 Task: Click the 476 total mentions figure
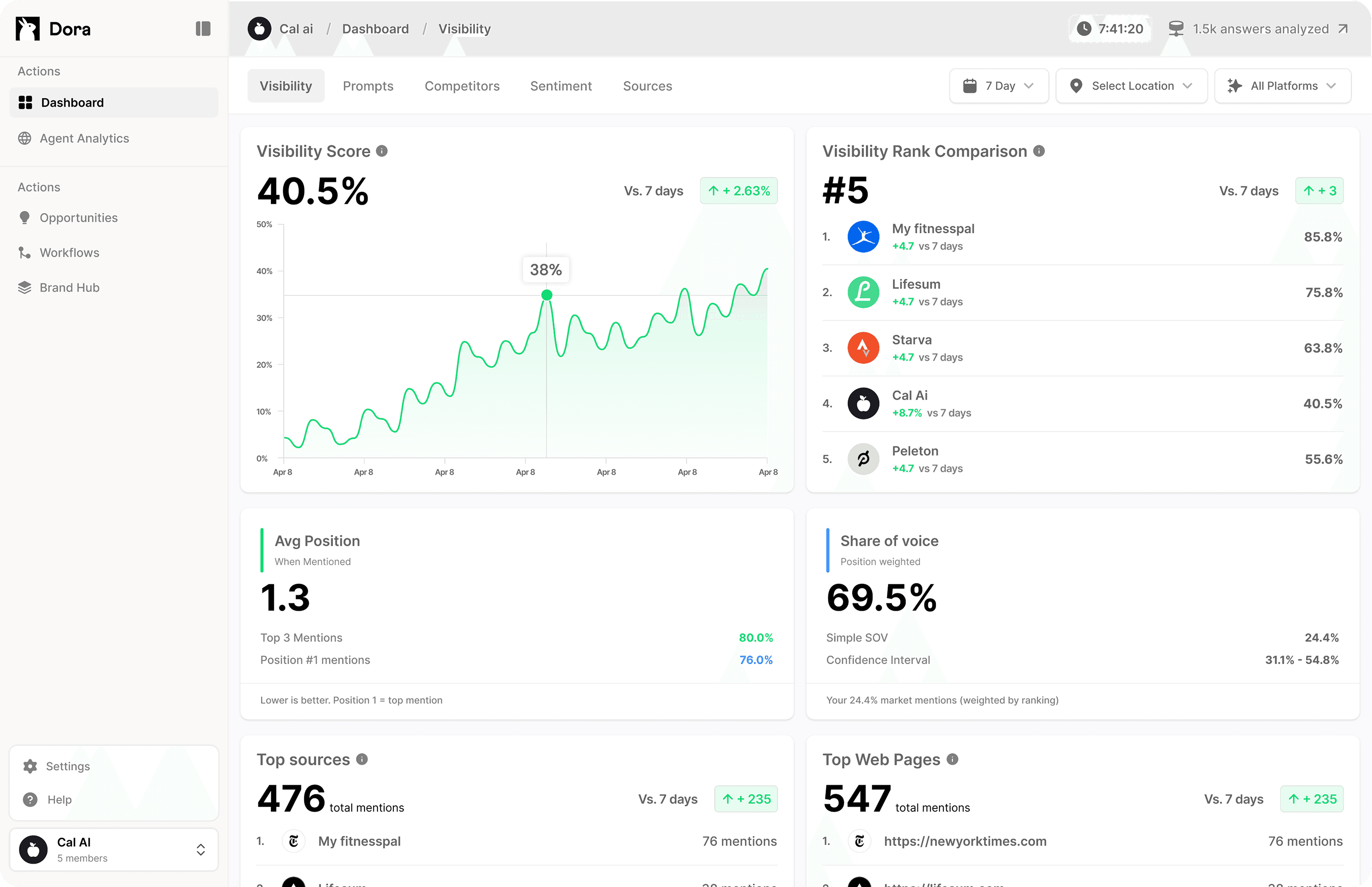pos(291,798)
